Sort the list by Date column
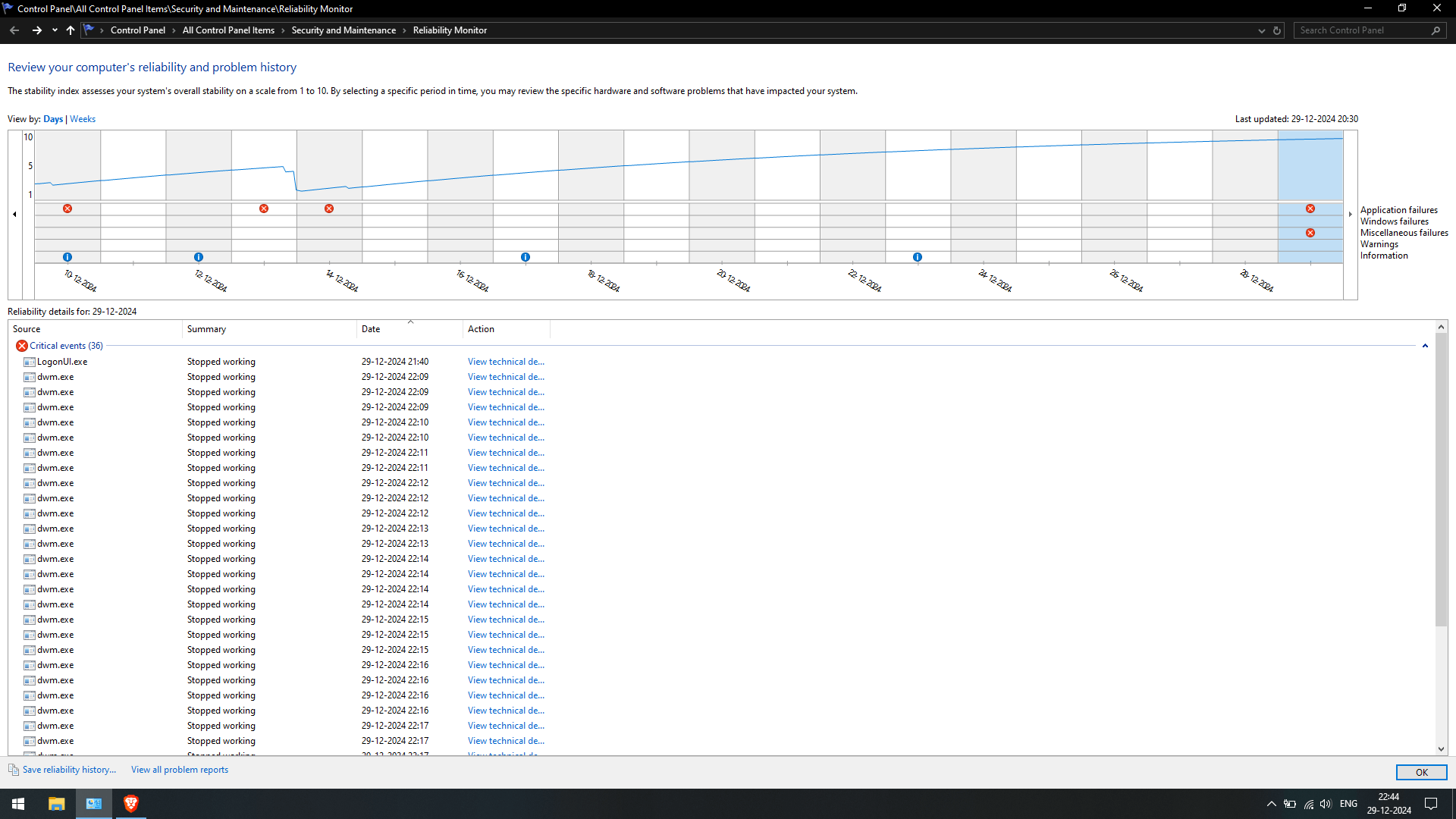Screen dimensions: 1456x819 (x=409, y=329)
